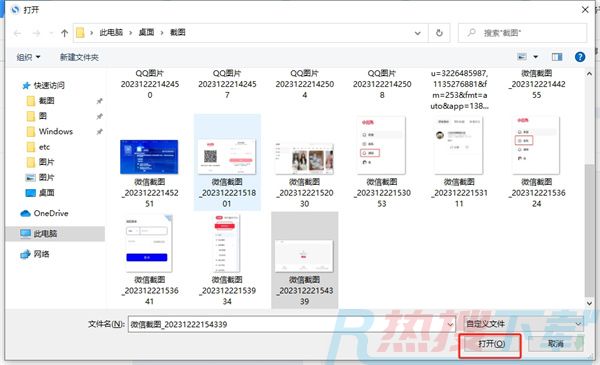The width and height of the screenshot is (600, 365).
Task: Select thumbnail 微信截图_20231222153624
Action: click(536, 145)
